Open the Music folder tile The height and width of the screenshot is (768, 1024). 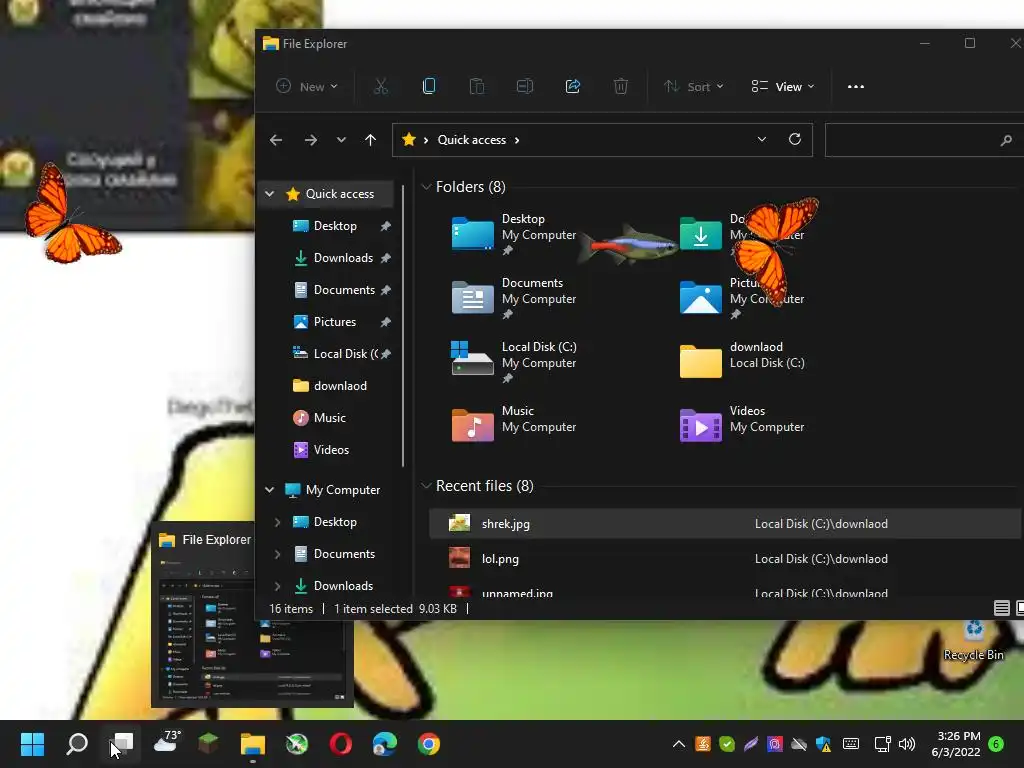(515, 425)
